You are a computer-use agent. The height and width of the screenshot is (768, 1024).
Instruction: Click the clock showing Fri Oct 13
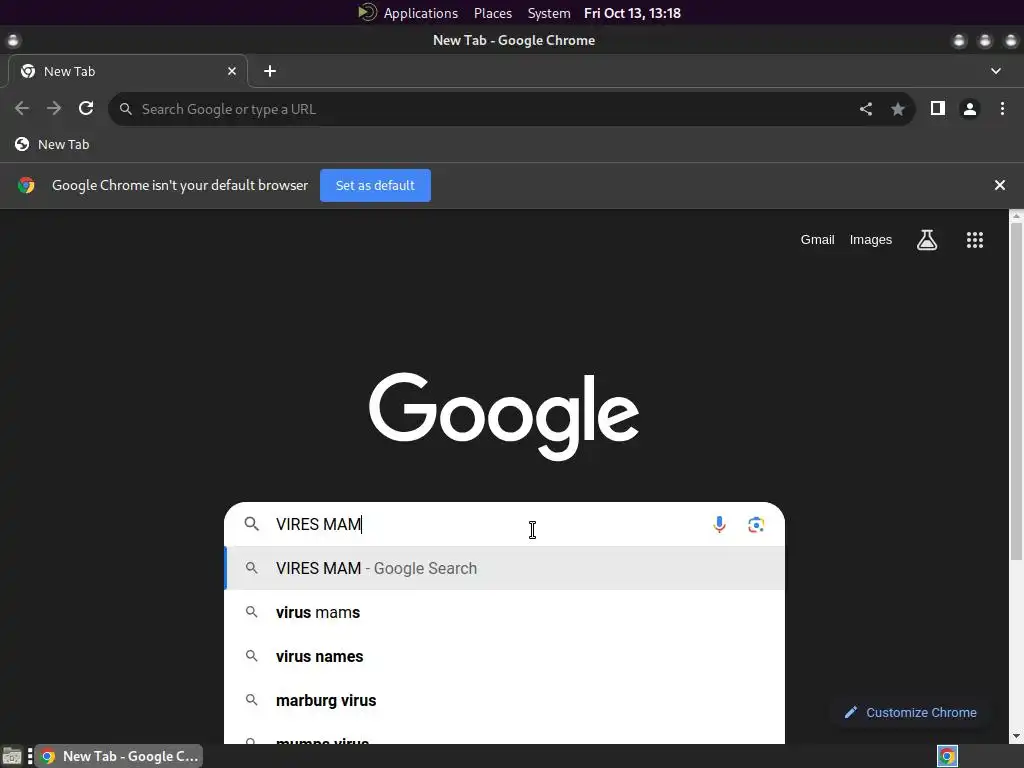click(632, 13)
